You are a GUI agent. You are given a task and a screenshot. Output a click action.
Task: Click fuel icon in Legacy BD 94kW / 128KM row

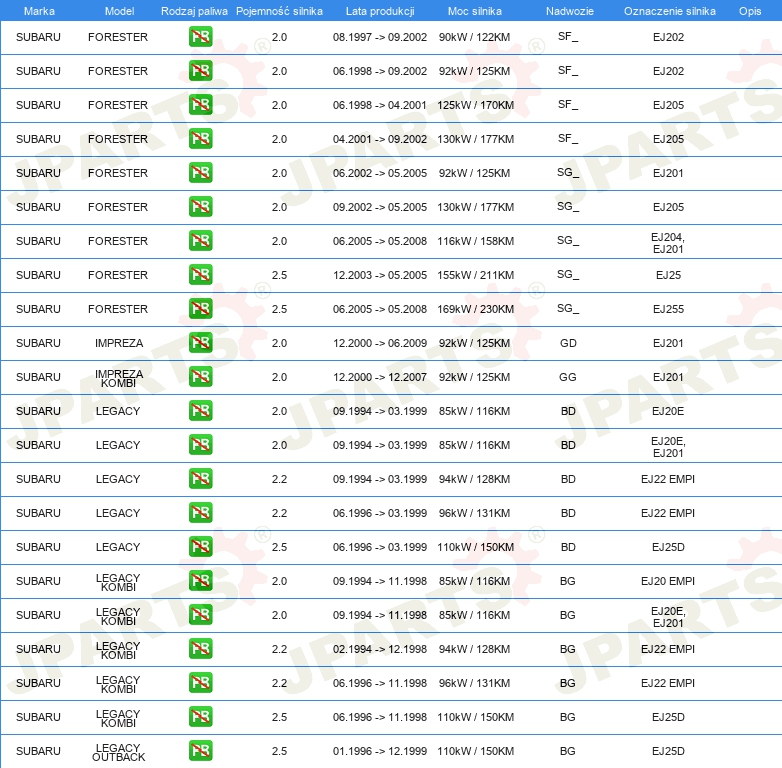coord(200,479)
